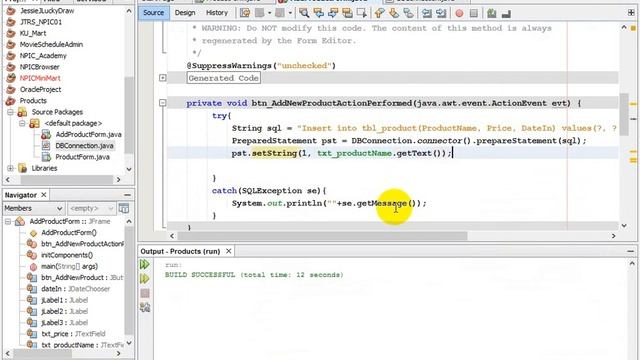Image resolution: width=640 pixels, height=360 pixels.
Task: Switch to the Design view
Action: [185, 13]
